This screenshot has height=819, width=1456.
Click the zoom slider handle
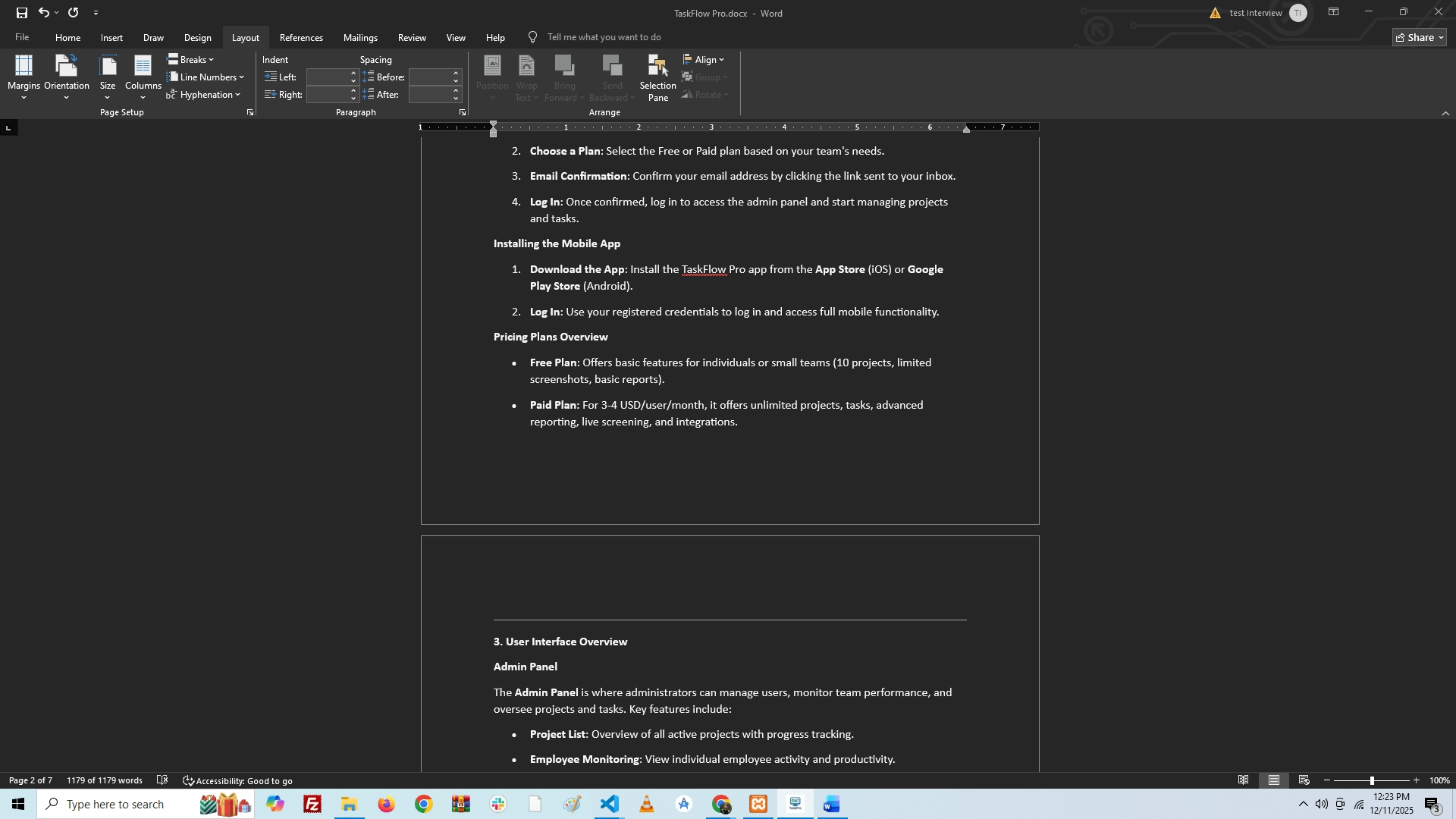point(1372,780)
